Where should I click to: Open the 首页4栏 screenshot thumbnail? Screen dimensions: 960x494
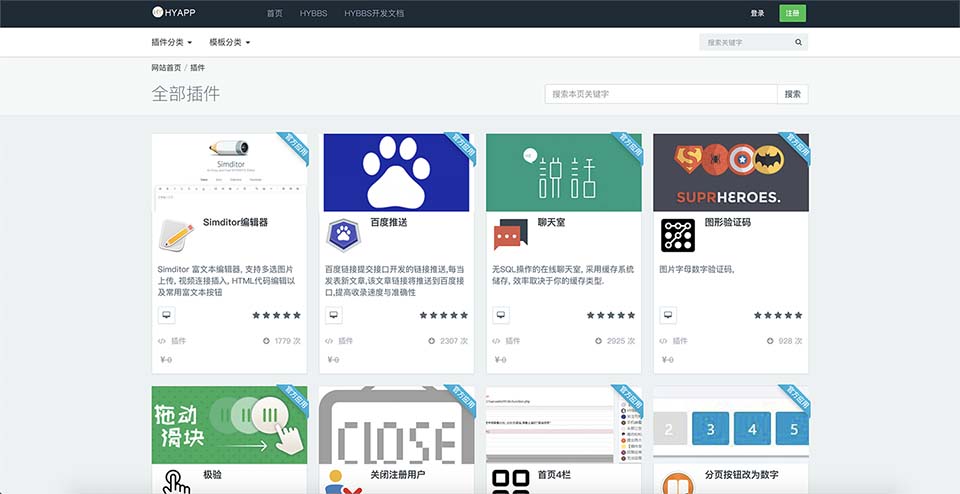(563, 425)
